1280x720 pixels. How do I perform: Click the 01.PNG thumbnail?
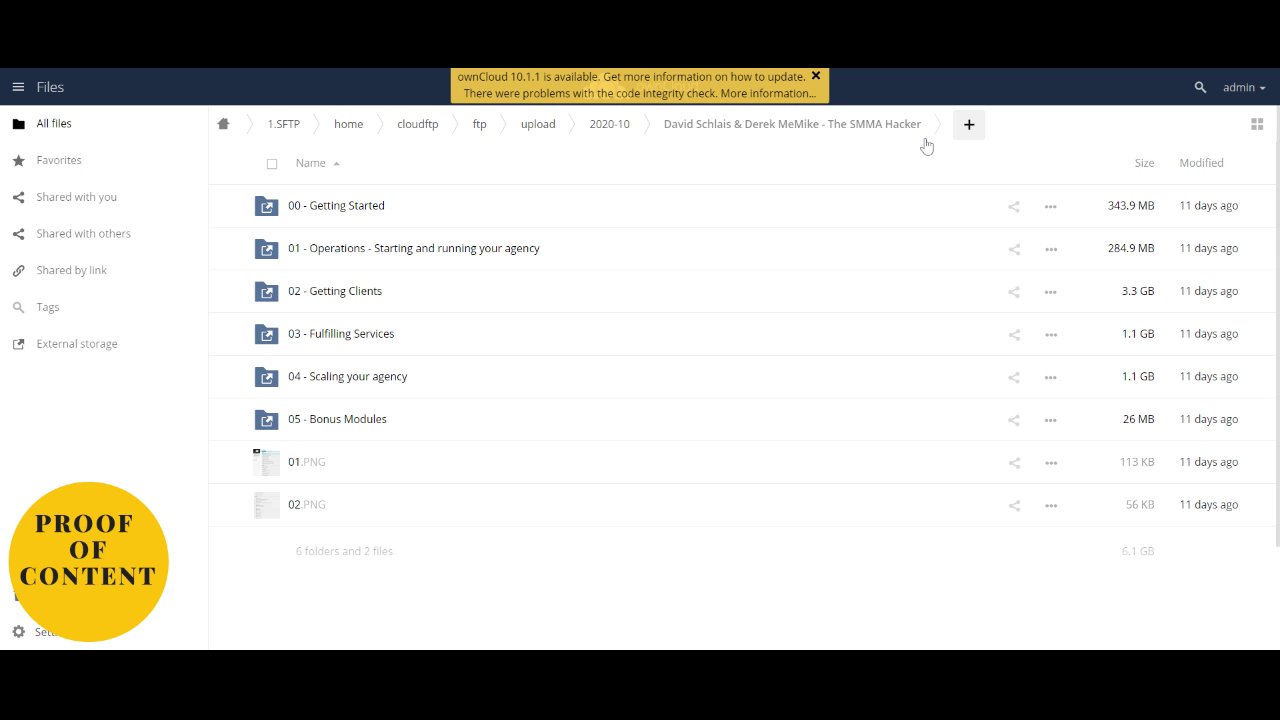tap(266, 462)
